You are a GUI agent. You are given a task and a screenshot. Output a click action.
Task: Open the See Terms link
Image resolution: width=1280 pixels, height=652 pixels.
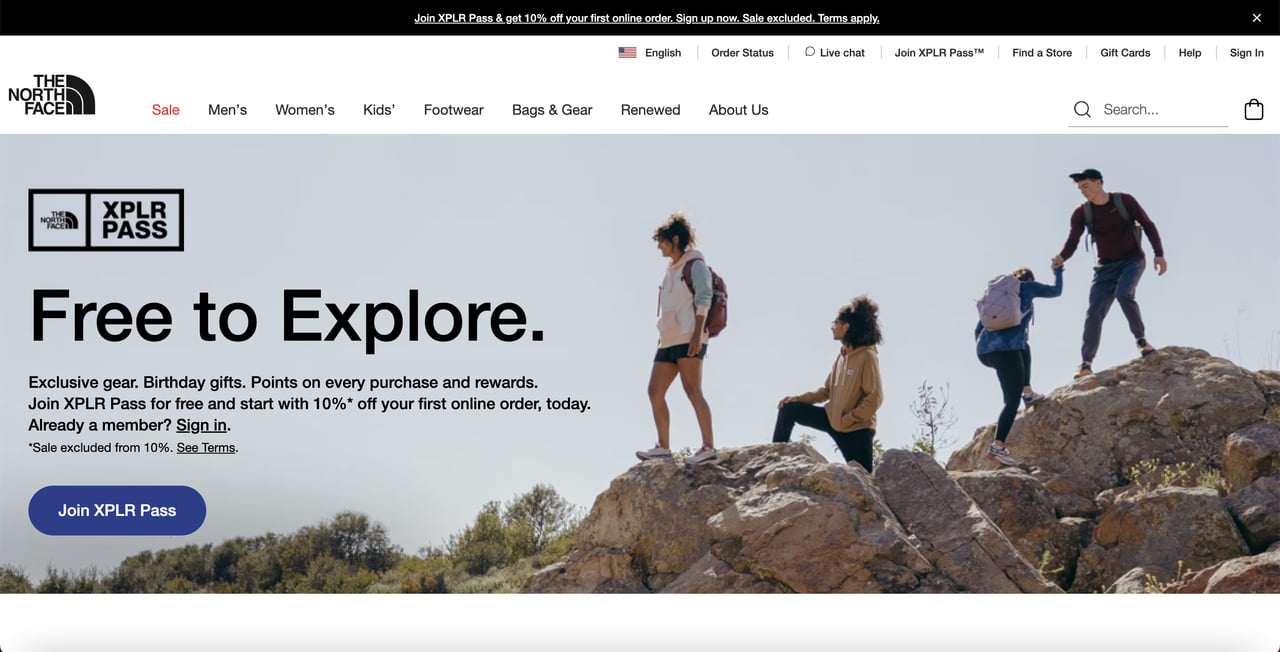tap(206, 448)
